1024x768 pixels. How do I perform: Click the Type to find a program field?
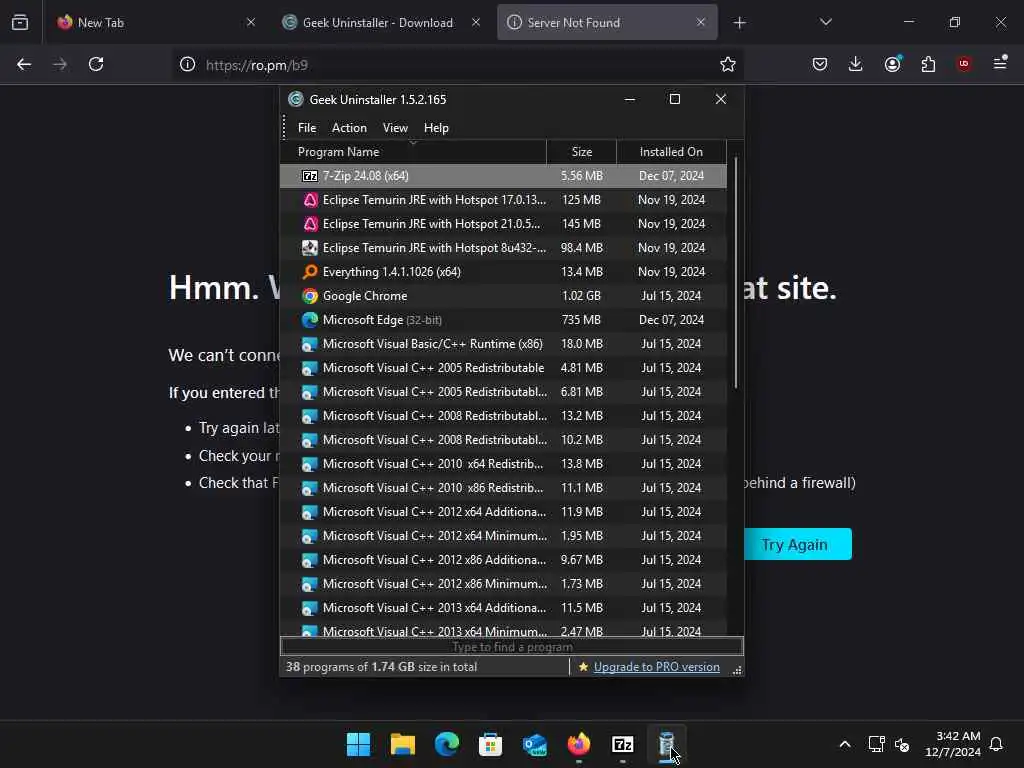tap(512, 647)
